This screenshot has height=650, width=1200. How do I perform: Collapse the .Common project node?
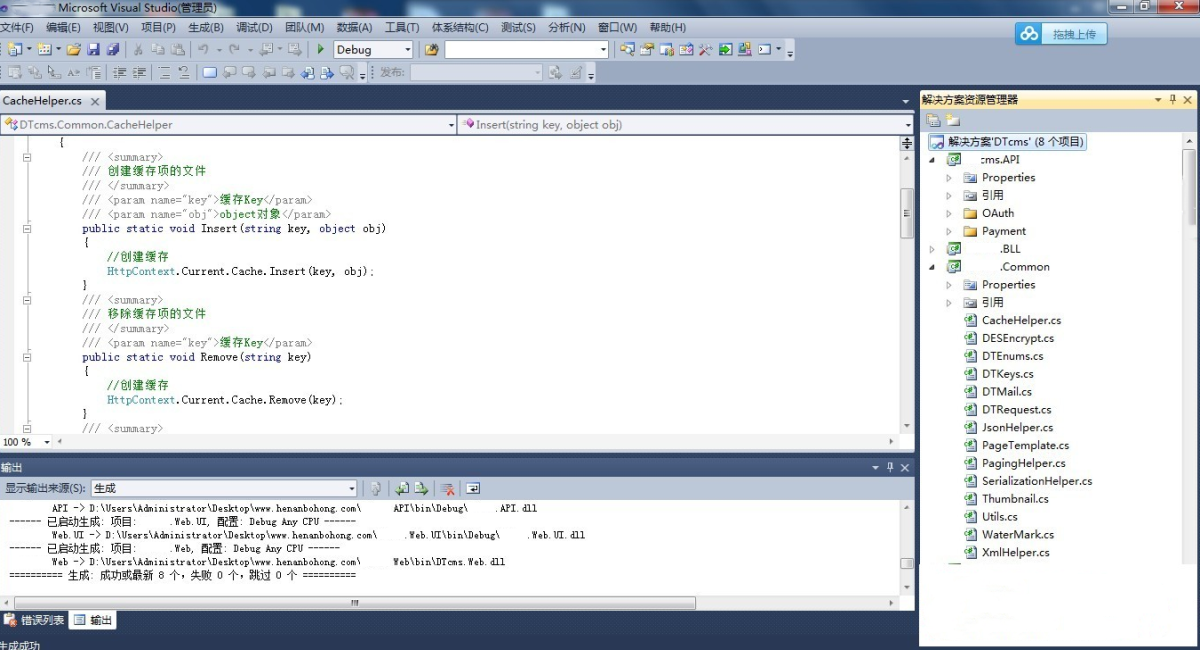[x=932, y=267]
